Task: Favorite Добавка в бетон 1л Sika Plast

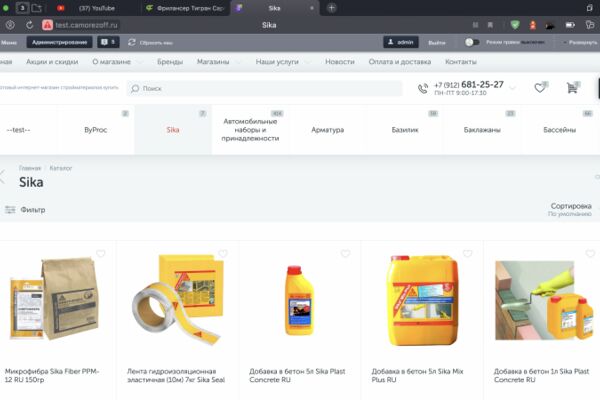Action: point(590,253)
